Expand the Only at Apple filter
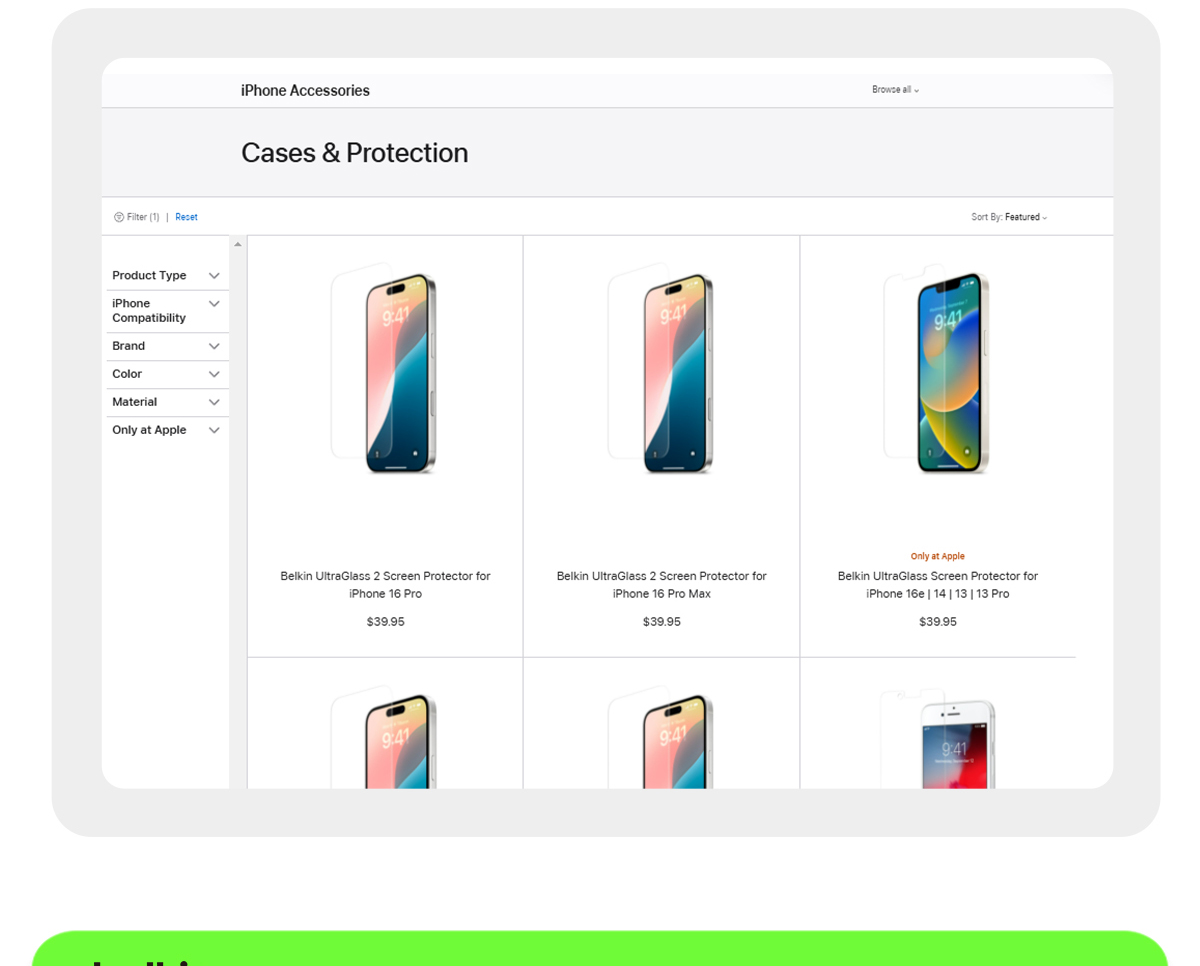 coord(167,430)
